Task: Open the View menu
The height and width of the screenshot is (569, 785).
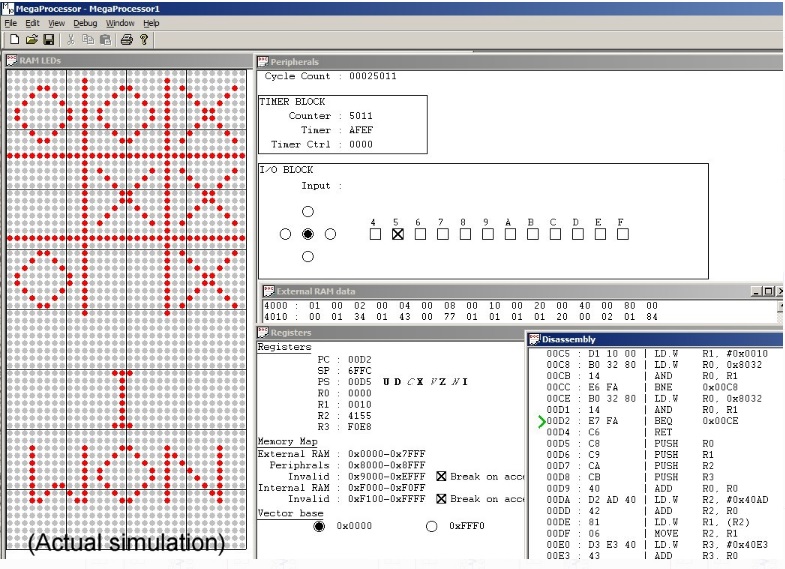Action: (56, 23)
